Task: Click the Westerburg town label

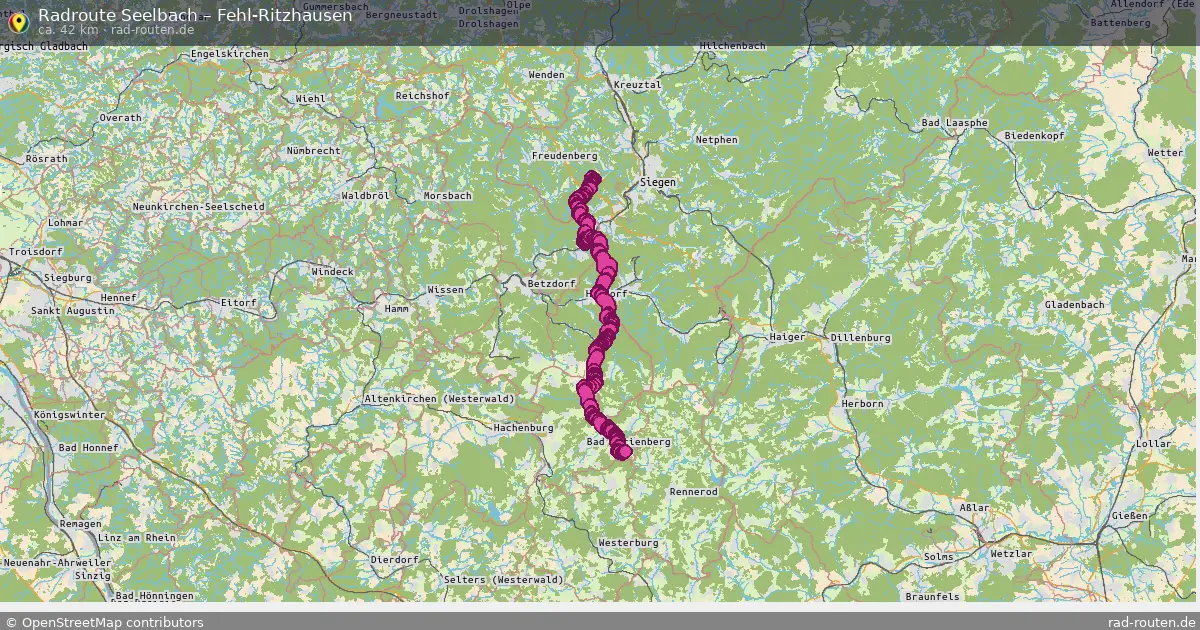Action: pyautogui.click(x=628, y=543)
